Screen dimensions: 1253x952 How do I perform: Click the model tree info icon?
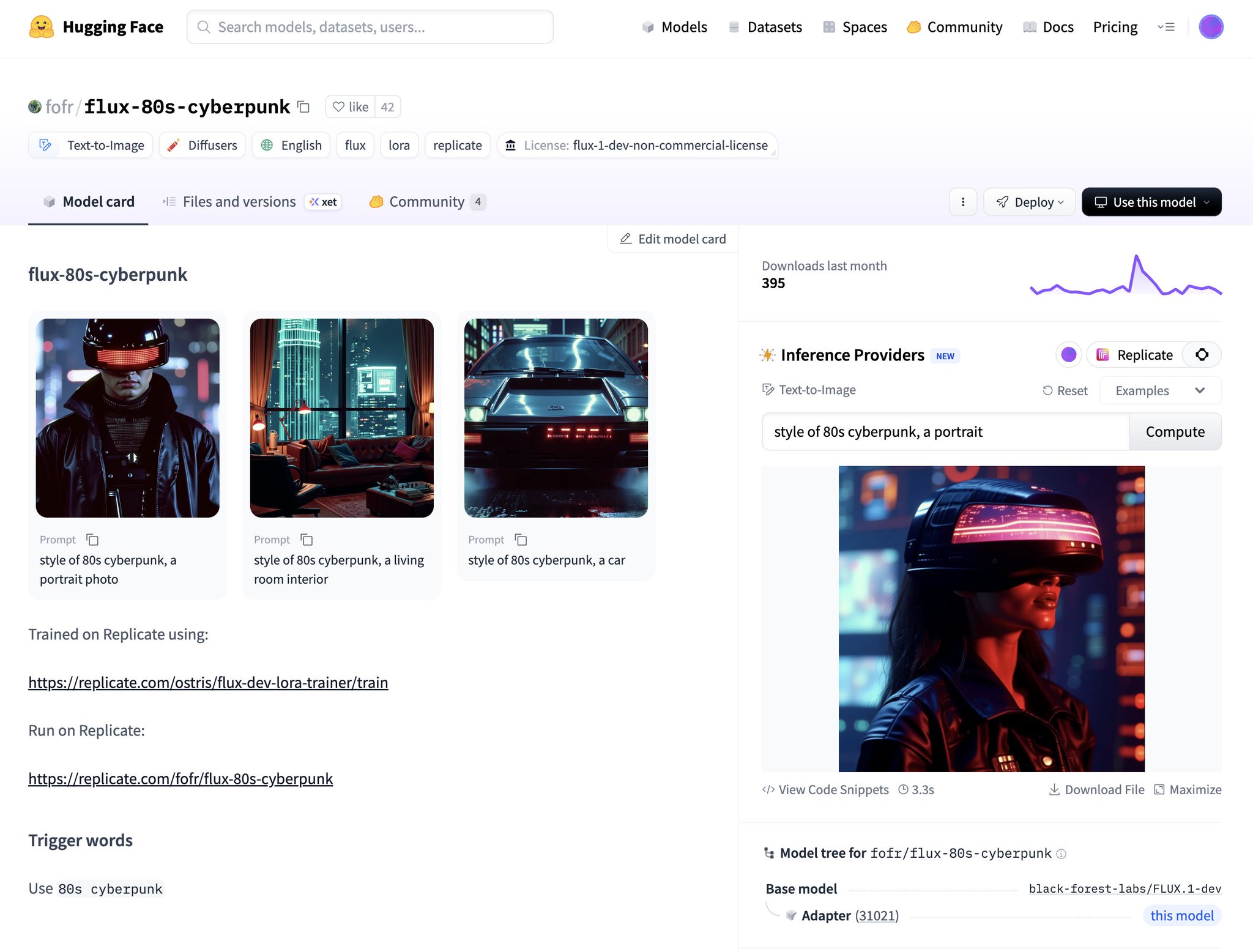[1062, 854]
